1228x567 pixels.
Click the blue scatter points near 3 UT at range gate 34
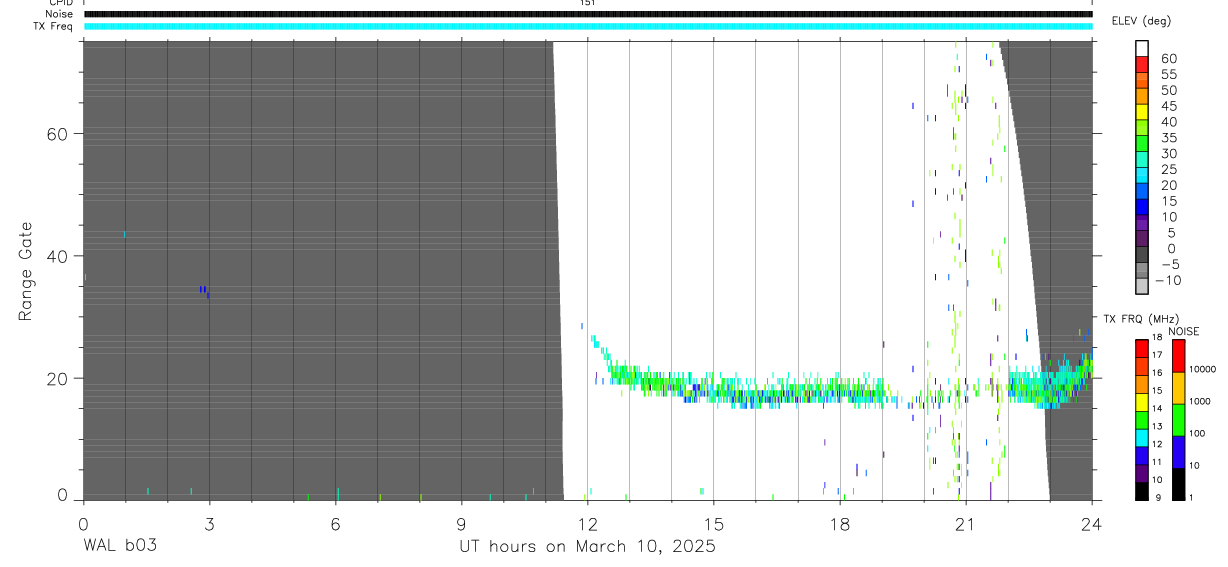[x=204, y=291]
